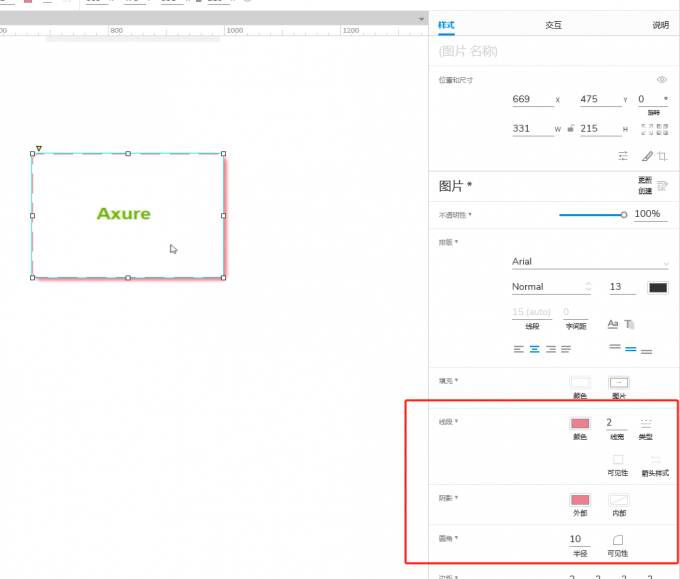Edit the 字间距 character spacing field
Screen dimensions: 680x579
pos(575,312)
